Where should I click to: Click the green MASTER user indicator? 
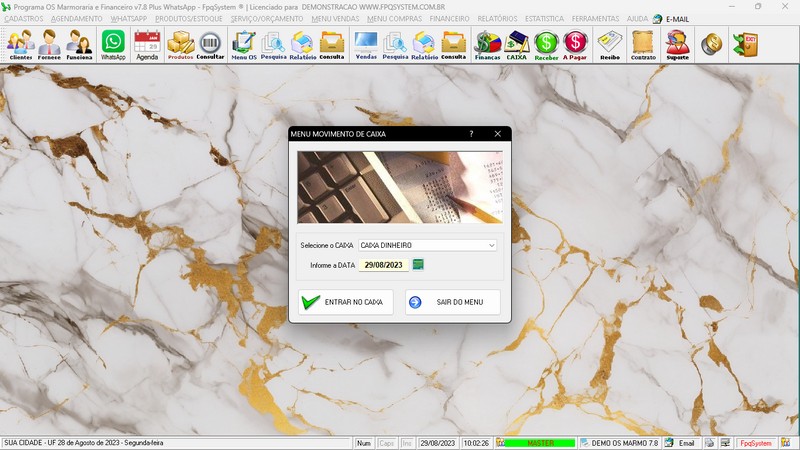pos(540,443)
